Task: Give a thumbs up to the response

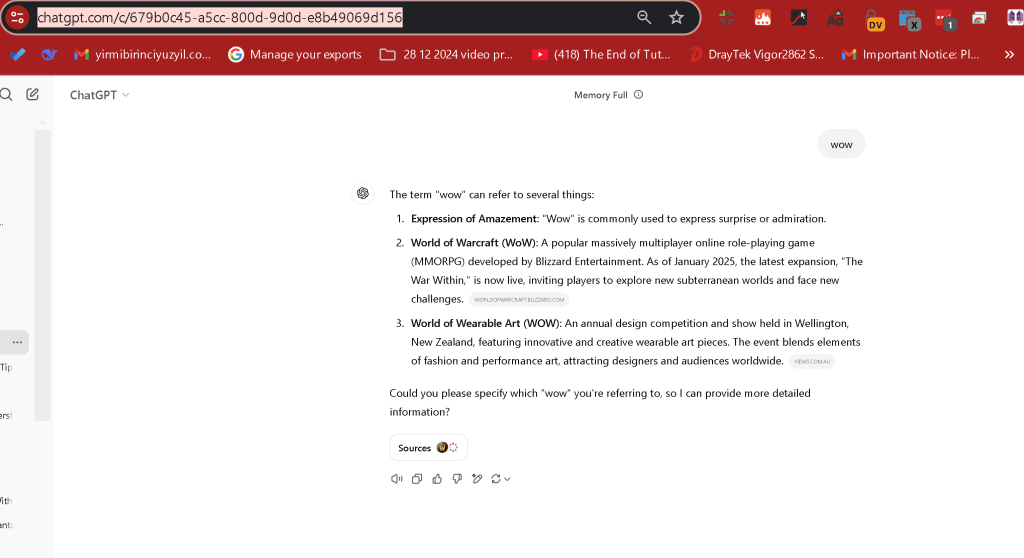Action: [x=437, y=479]
